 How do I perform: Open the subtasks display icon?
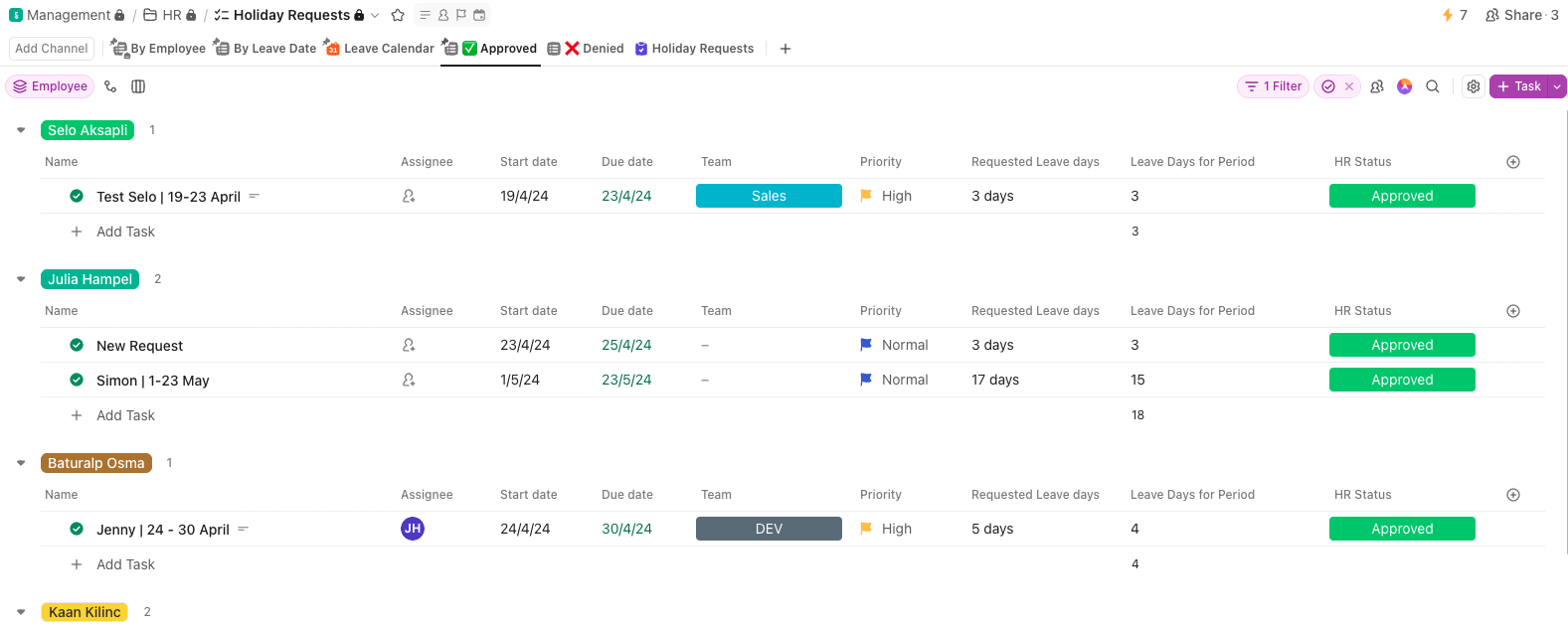tap(110, 86)
